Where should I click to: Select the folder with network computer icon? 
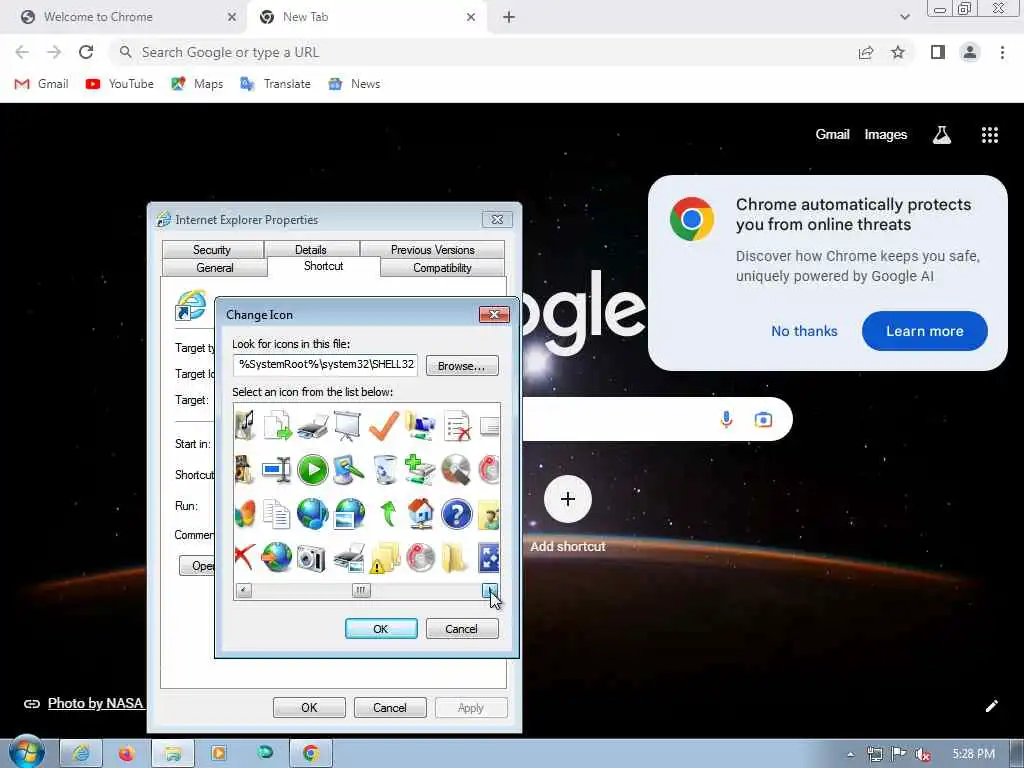pos(420,425)
